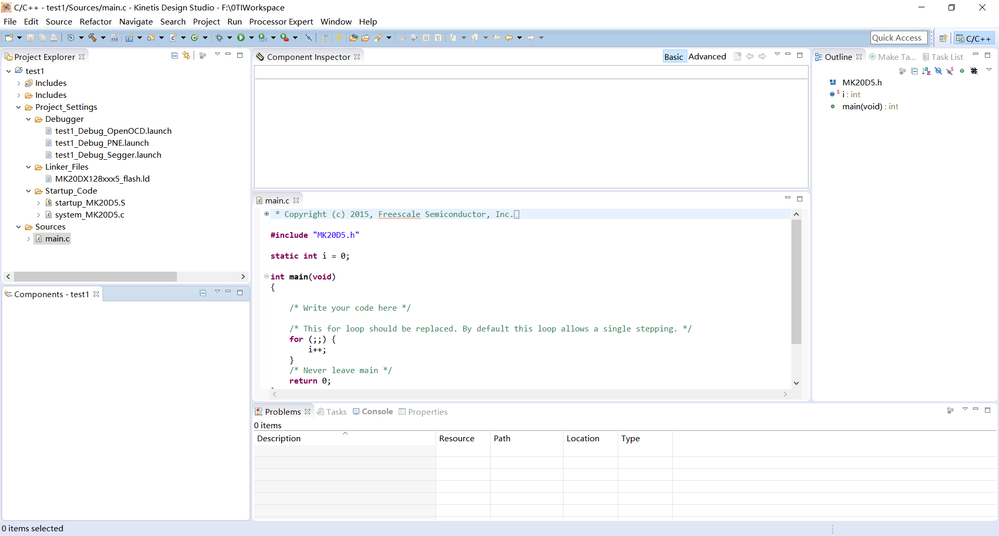The width and height of the screenshot is (999, 536).
Task: Open the Refactor menu
Action: pyautogui.click(x=96, y=22)
